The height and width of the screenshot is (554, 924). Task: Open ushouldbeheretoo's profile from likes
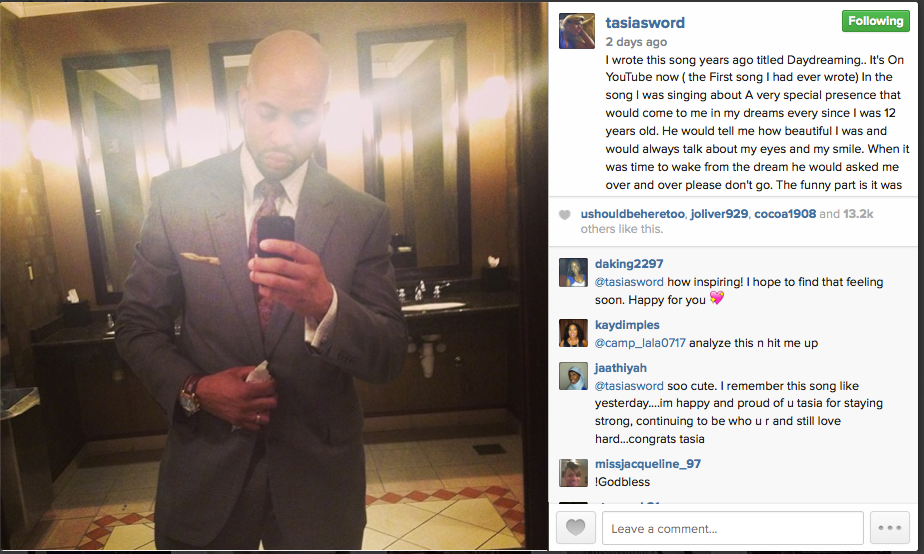pyautogui.click(x=632, y=214)
